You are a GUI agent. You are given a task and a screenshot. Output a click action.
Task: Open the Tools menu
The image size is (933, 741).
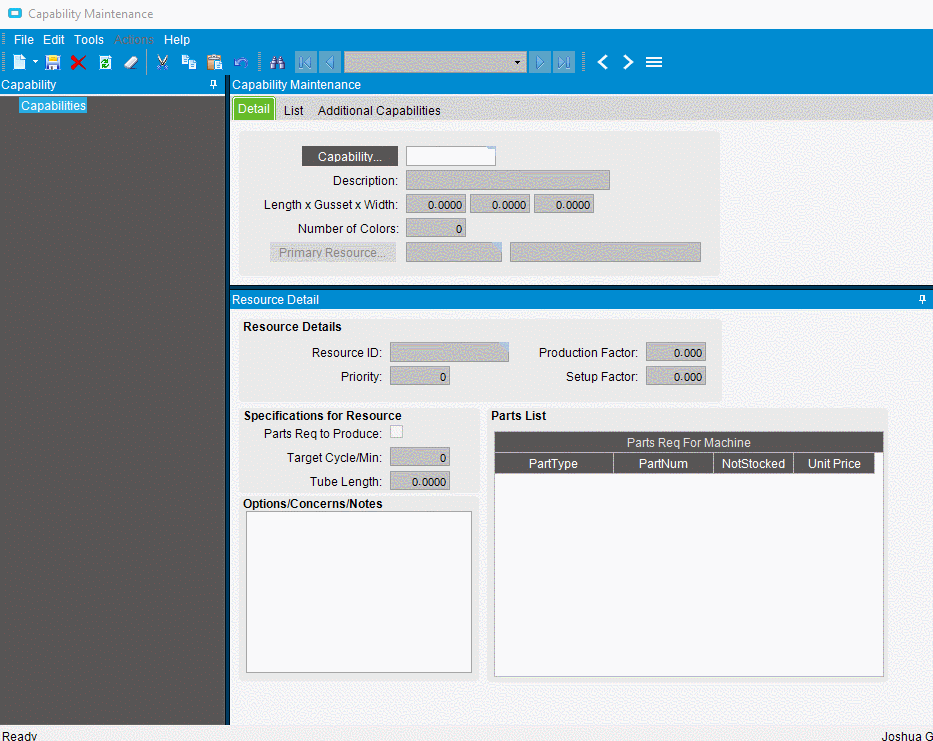pyautogui.click(x=89, y=40)
